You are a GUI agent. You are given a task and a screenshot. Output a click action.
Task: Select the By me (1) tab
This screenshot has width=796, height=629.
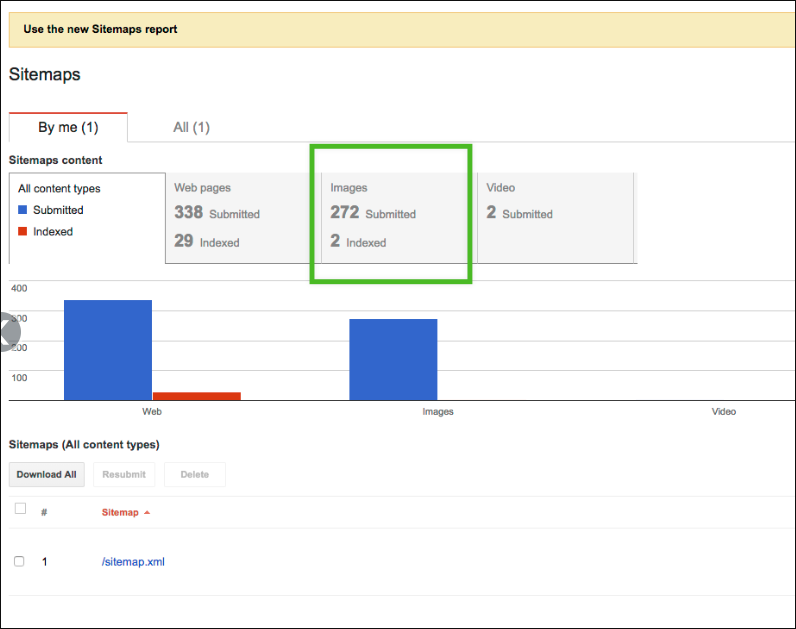[x=68, y=128]
